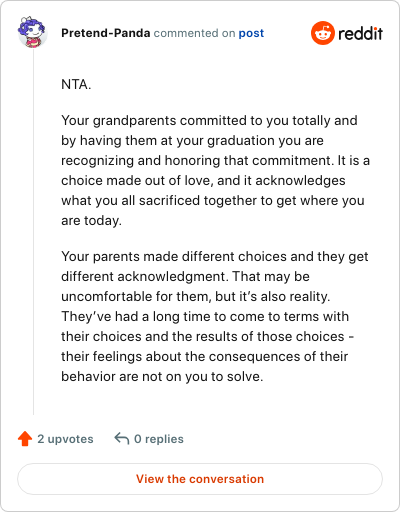
Task: Click the reply arrow icon
Action: [x=122, y=438]
